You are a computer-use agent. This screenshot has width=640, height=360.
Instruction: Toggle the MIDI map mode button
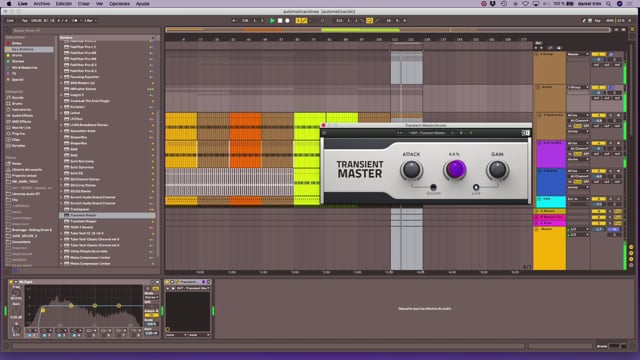click(609, 20)
